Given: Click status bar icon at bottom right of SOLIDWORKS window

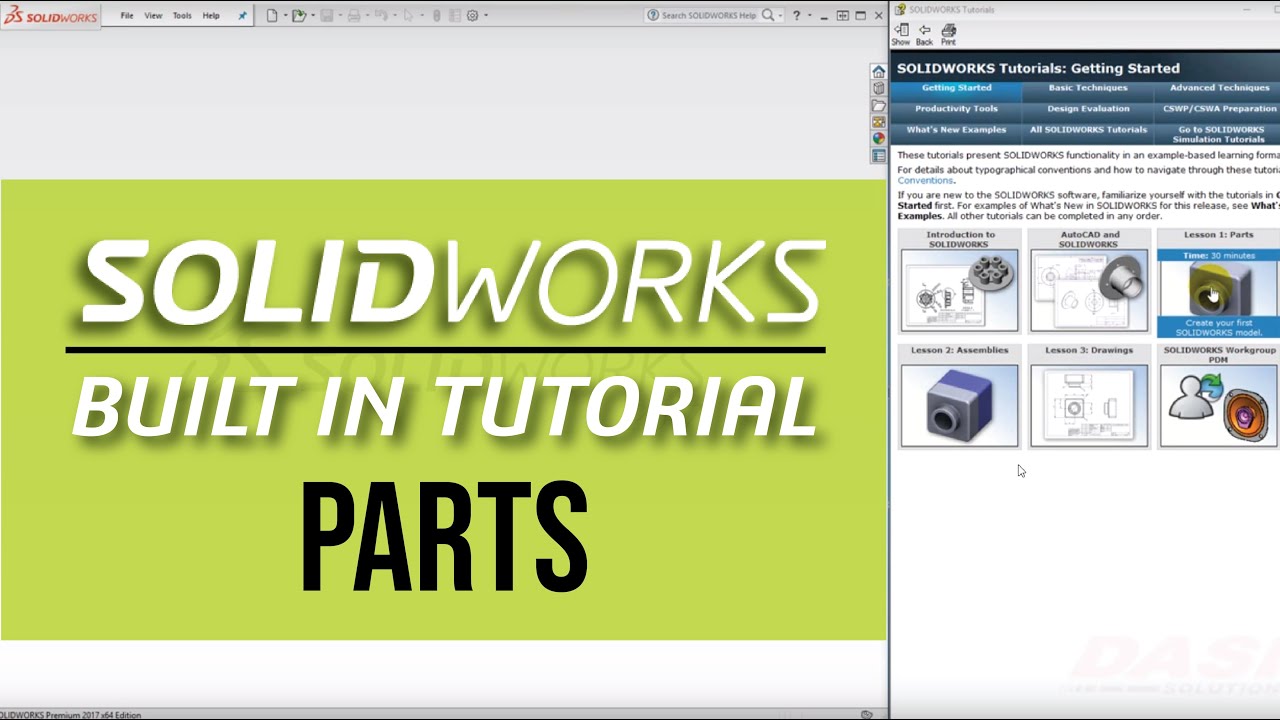Looking at the screenshot, I should [x=867, y=714].
